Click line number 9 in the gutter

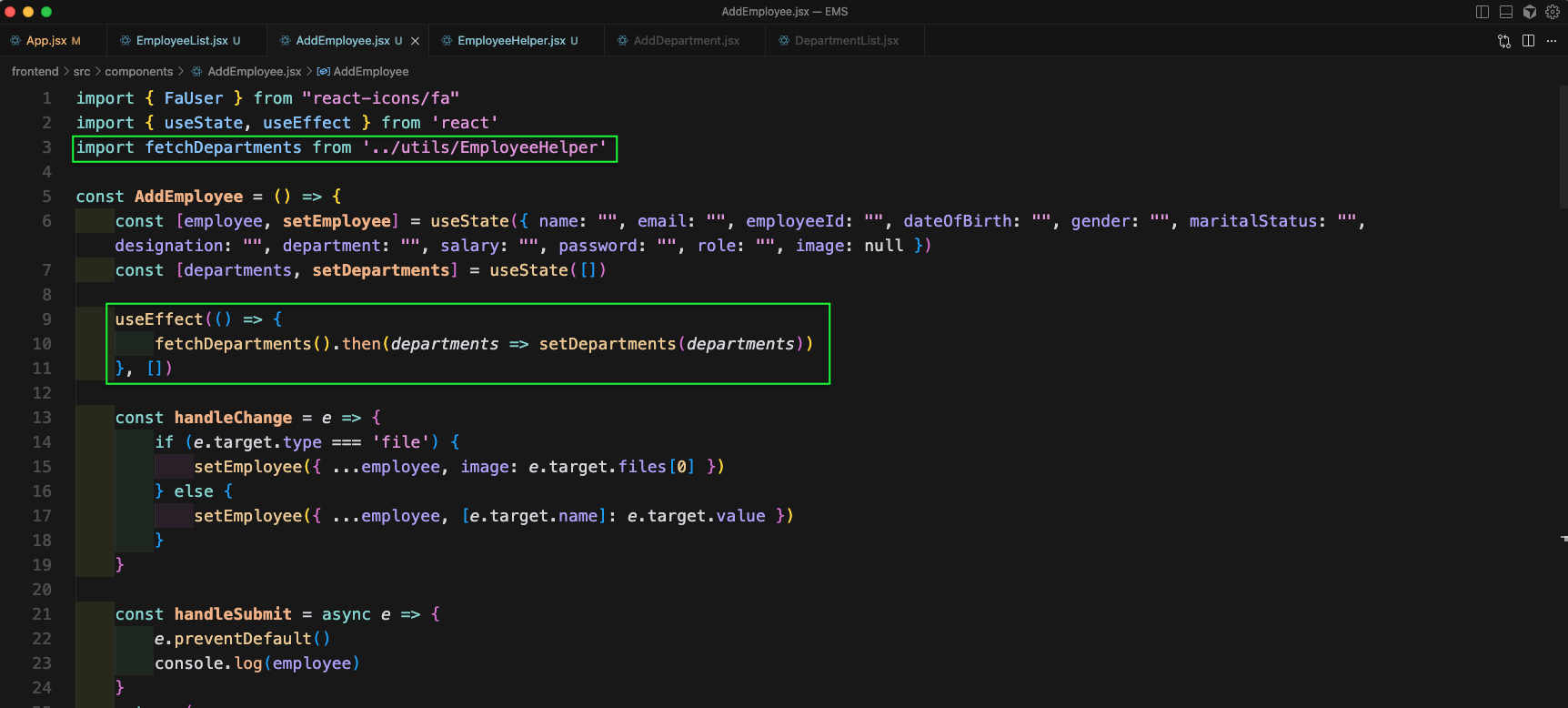(x=46, y=319)
